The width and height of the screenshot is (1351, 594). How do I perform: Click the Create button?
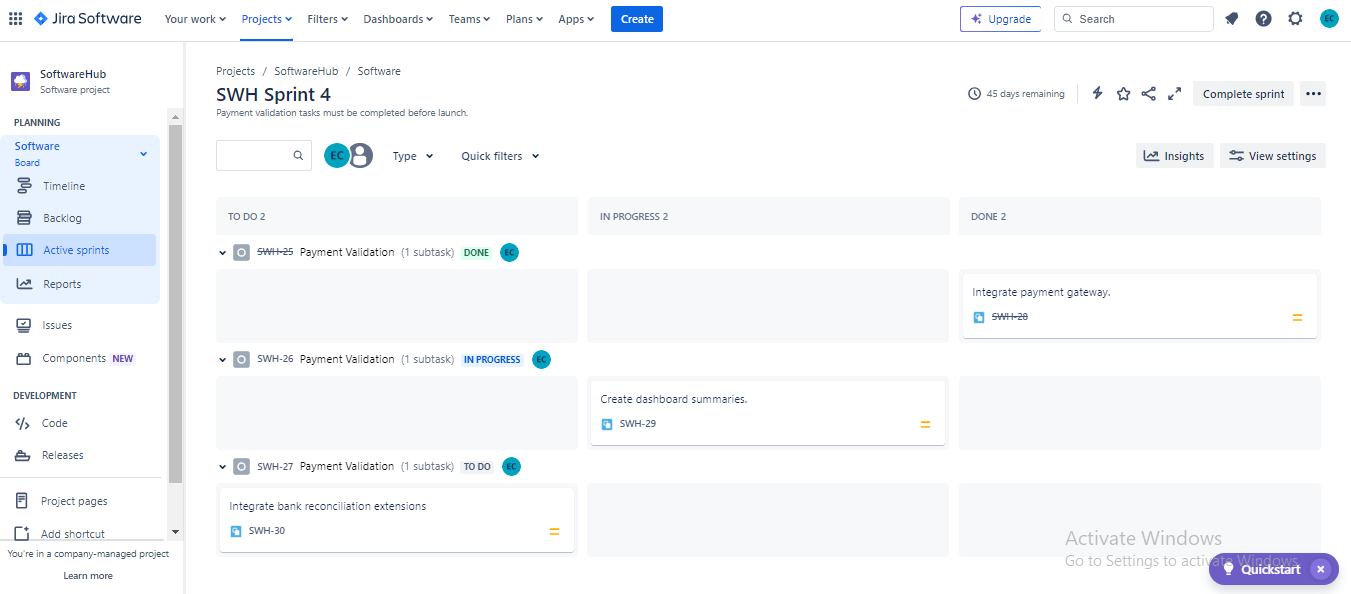[637, 19]
